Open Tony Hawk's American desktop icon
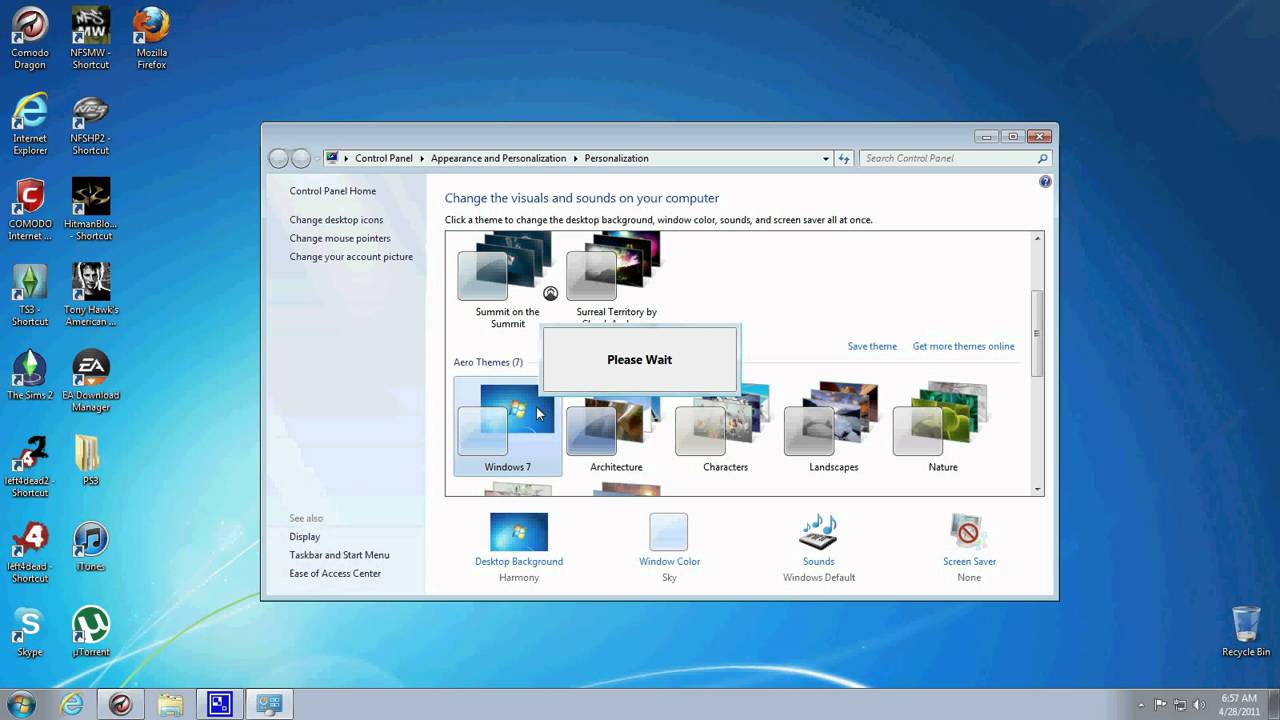This screenshot has height=720, width=1280. [90, 296]
